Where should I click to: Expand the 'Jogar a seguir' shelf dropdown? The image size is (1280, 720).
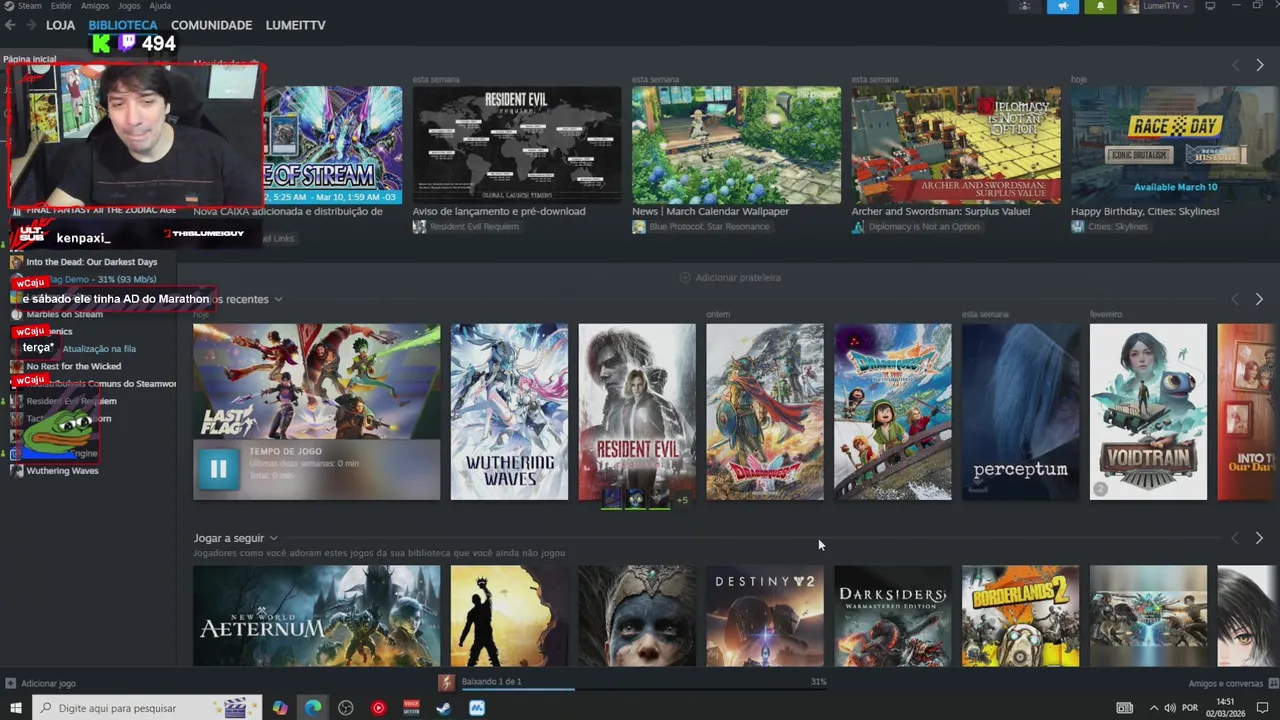click(x=273, y=538)
